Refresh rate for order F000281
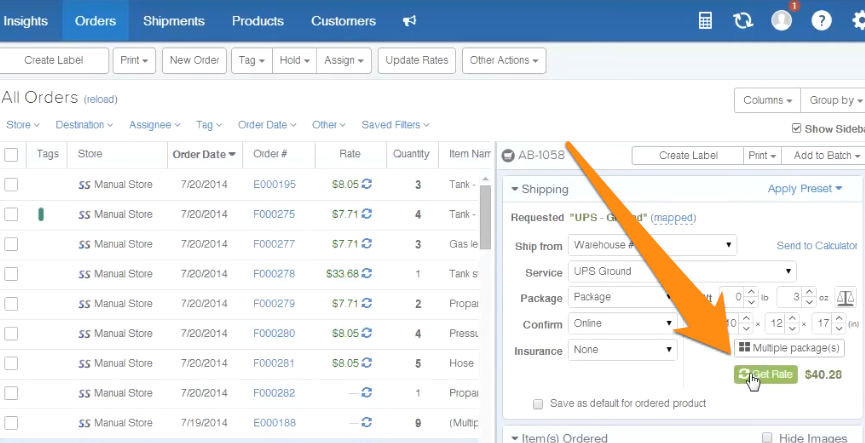The height and width of the screenshot is (443, 865). point(366,363)
